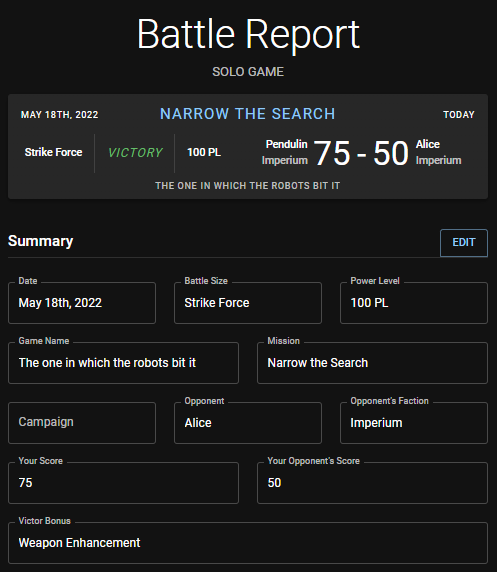Click the EDIT button in Summary
The image size is (497, 572).
tap(463, 243)
